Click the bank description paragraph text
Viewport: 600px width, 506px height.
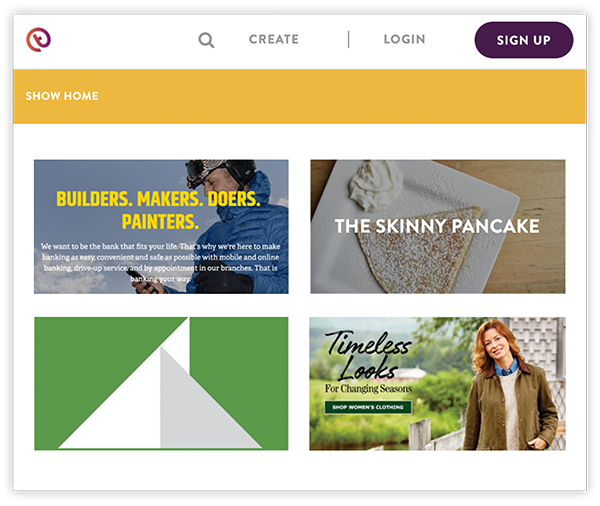tap(161, 262)
